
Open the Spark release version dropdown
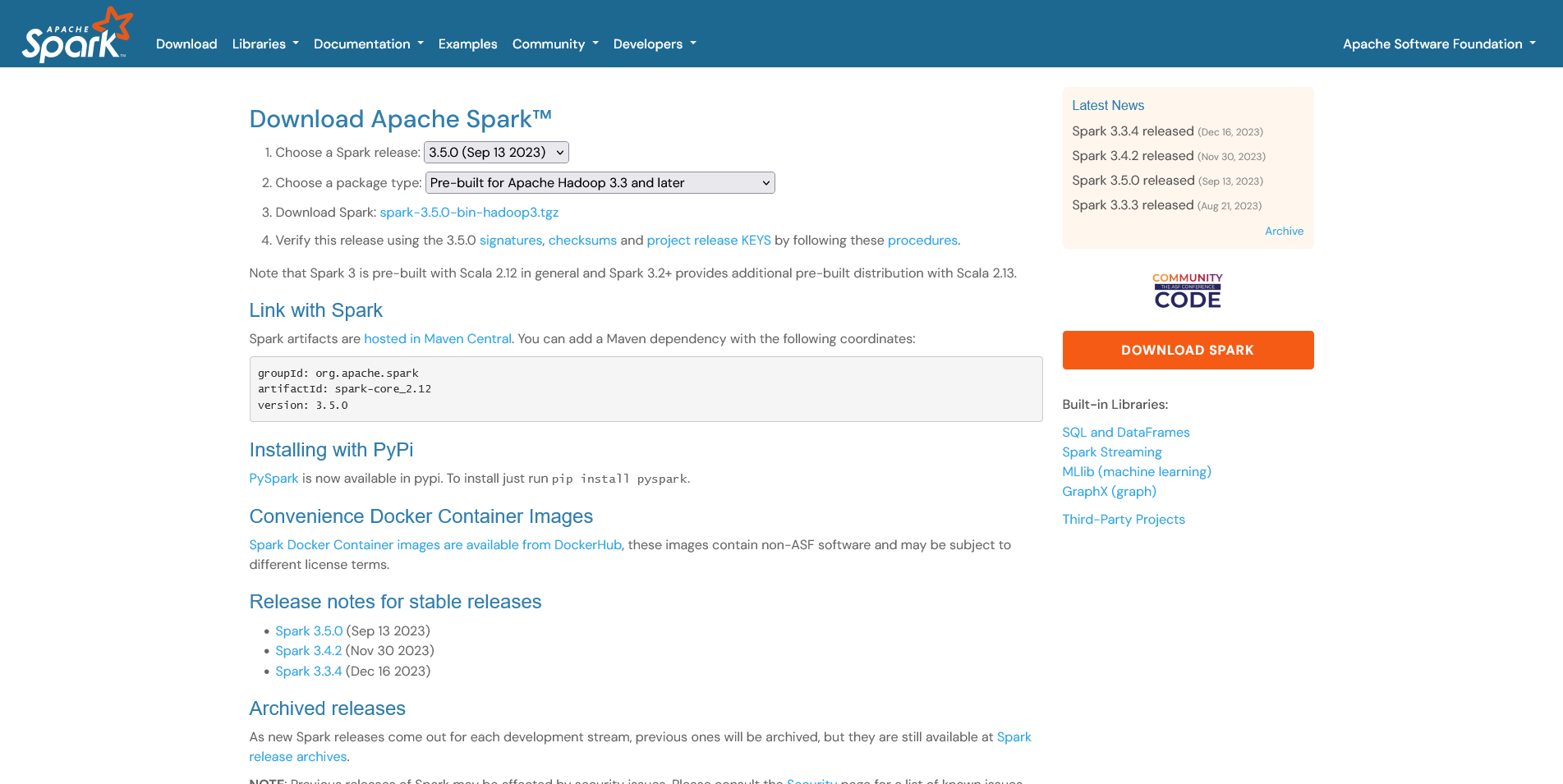click(x=496, y=153)
